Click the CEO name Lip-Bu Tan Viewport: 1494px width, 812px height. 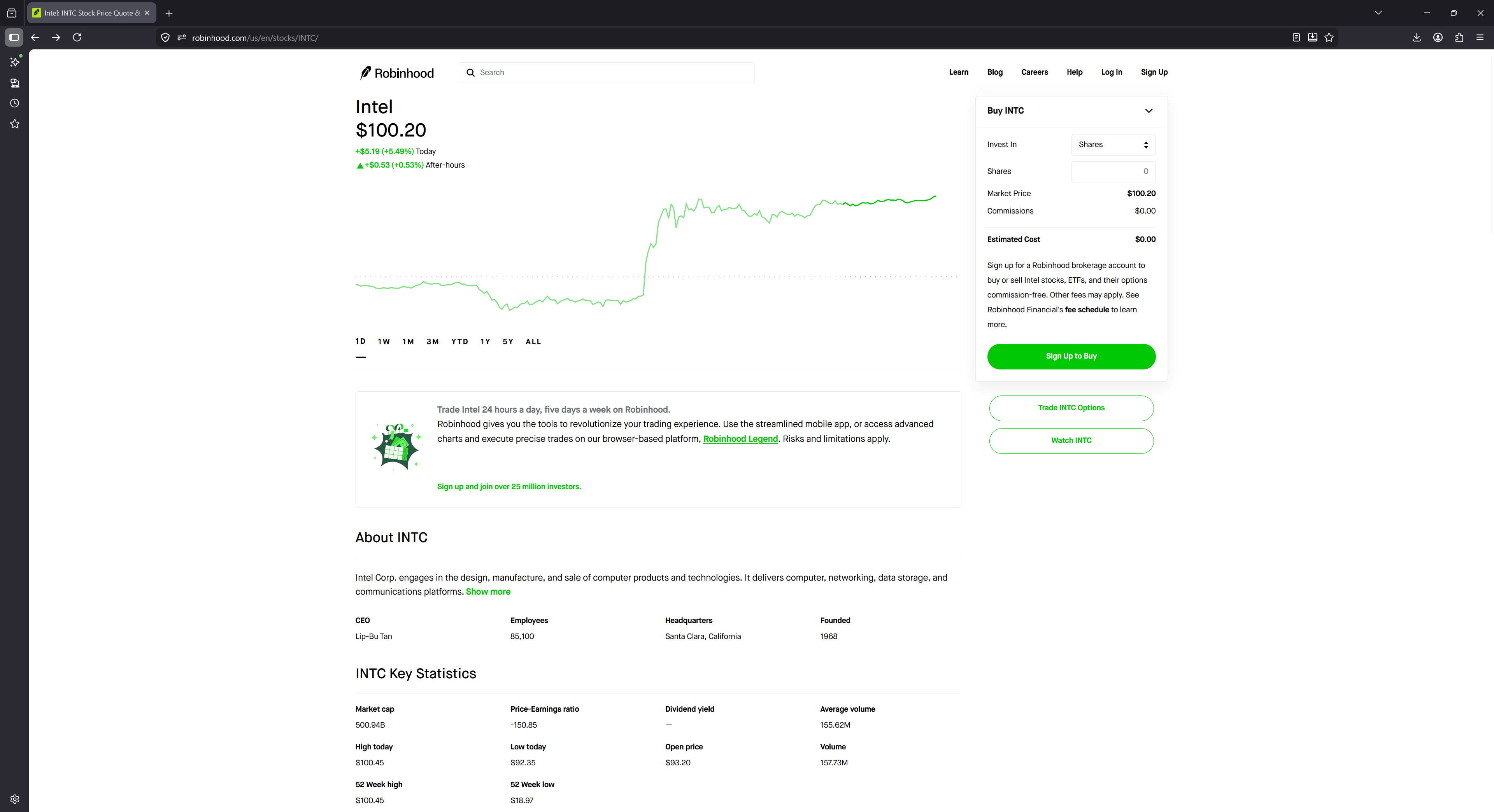(373, 636)
